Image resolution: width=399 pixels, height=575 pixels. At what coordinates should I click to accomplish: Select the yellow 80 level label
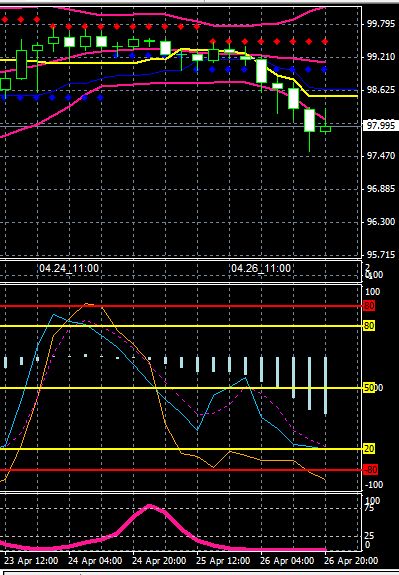pyautogui.click(x=369, y=326)
